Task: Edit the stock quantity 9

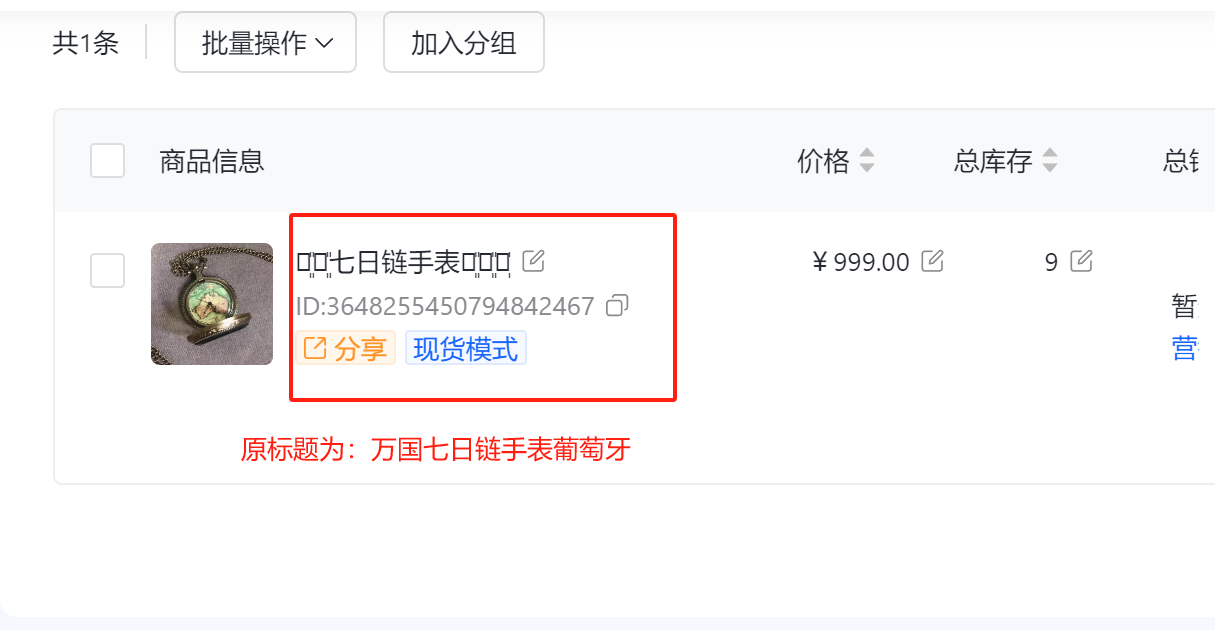Action: pos(1081,262)
